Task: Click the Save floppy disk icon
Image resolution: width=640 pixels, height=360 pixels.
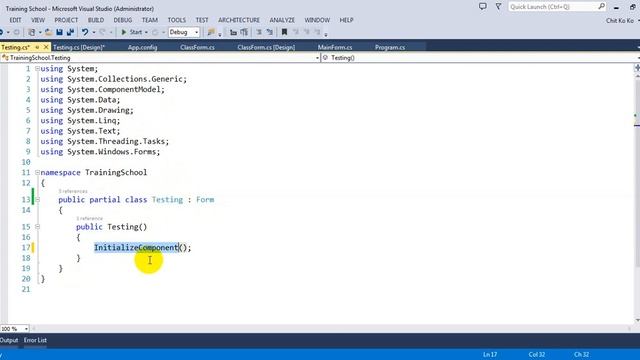Action: point(60,32)
